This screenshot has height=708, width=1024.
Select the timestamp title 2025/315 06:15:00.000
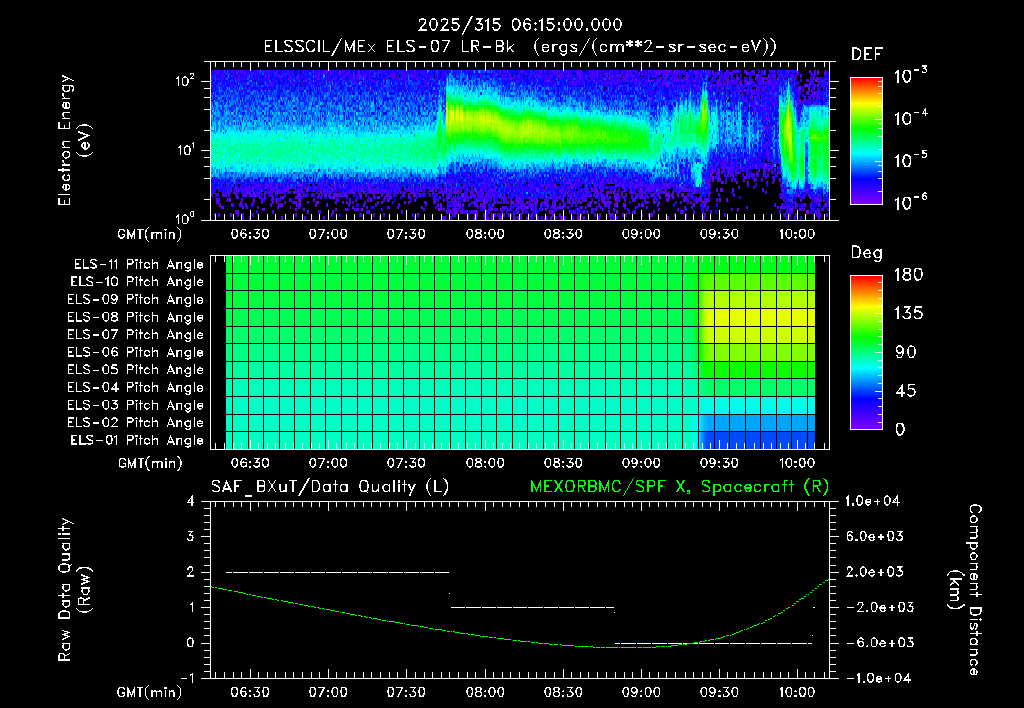(x=520, y=25)
